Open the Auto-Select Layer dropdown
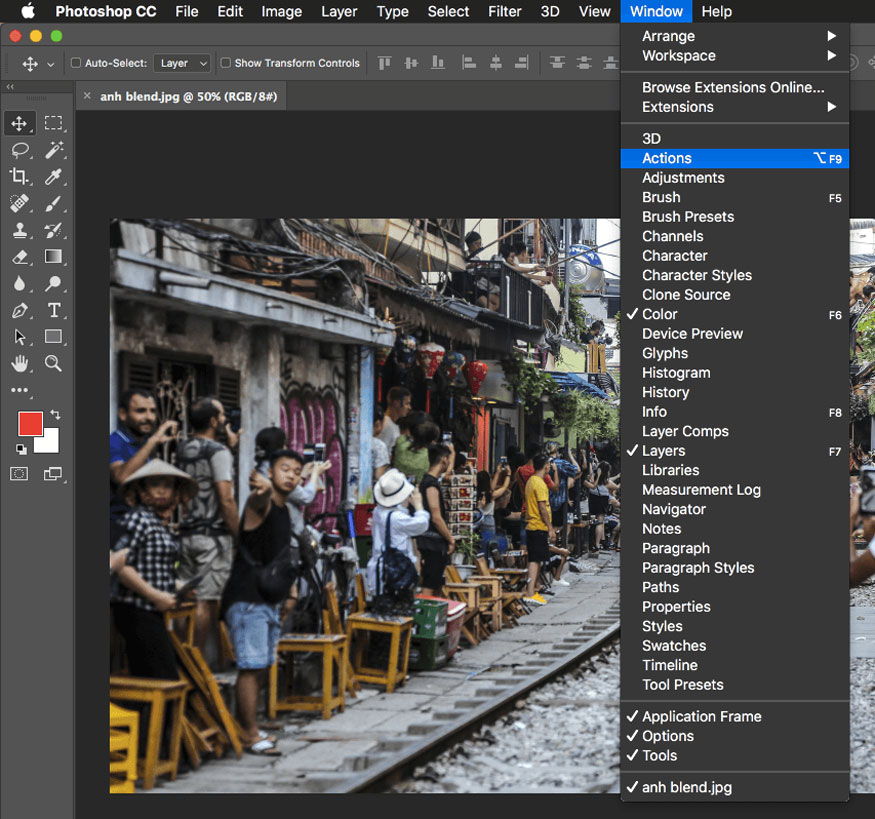Viewport: 875px width, 819px height. [181, 63]
